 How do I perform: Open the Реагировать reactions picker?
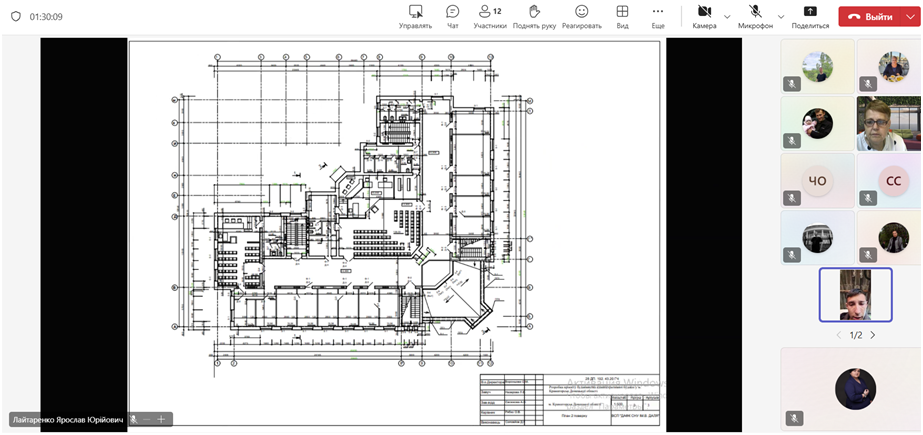pos(582,16)
